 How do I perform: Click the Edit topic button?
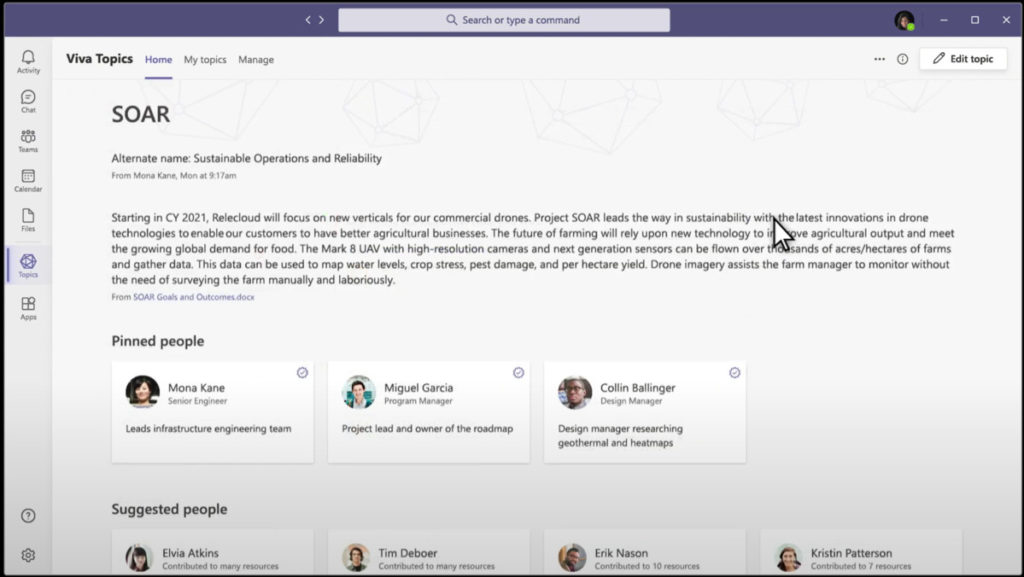(963, 59)
